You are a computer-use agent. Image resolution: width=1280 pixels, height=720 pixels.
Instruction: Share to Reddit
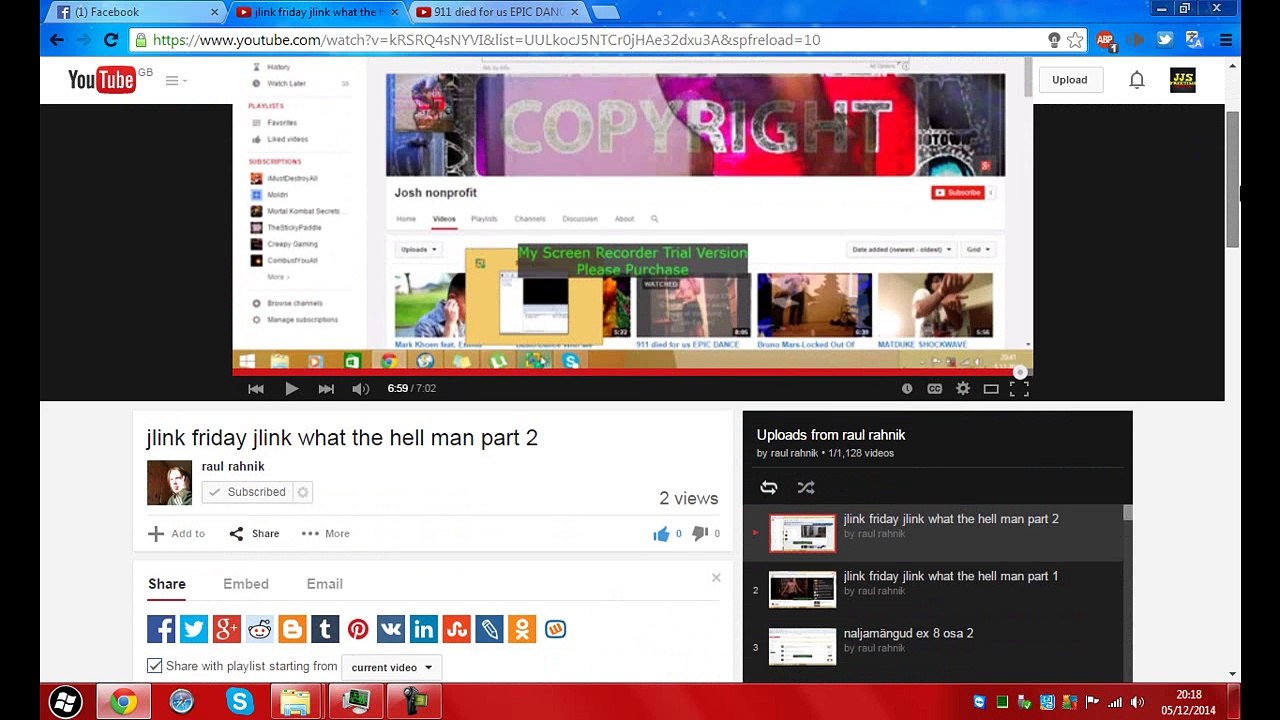pyautogui.click(x=260, y=629)
